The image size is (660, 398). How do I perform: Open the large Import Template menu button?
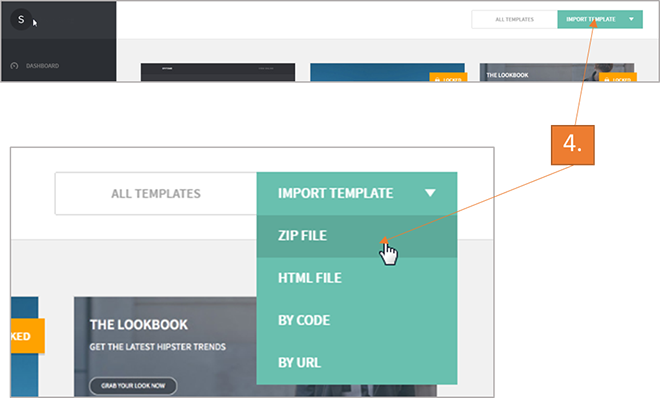click(x=357, y=194)
